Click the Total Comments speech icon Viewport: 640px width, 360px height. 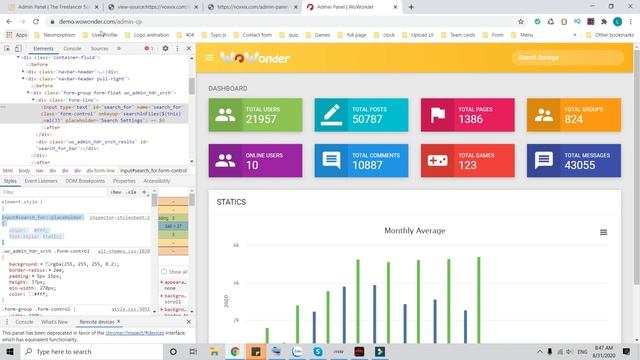point(331,160)
